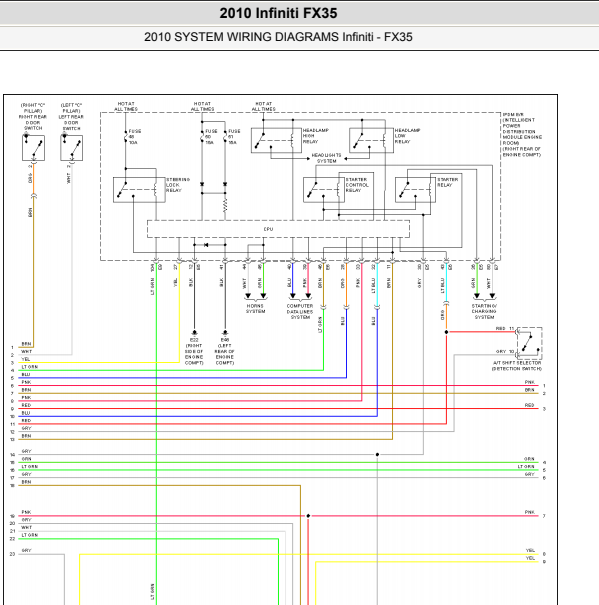
Task: Click the "2010 Infiniti FX35" title heading
Action: [x=278, y=13]
